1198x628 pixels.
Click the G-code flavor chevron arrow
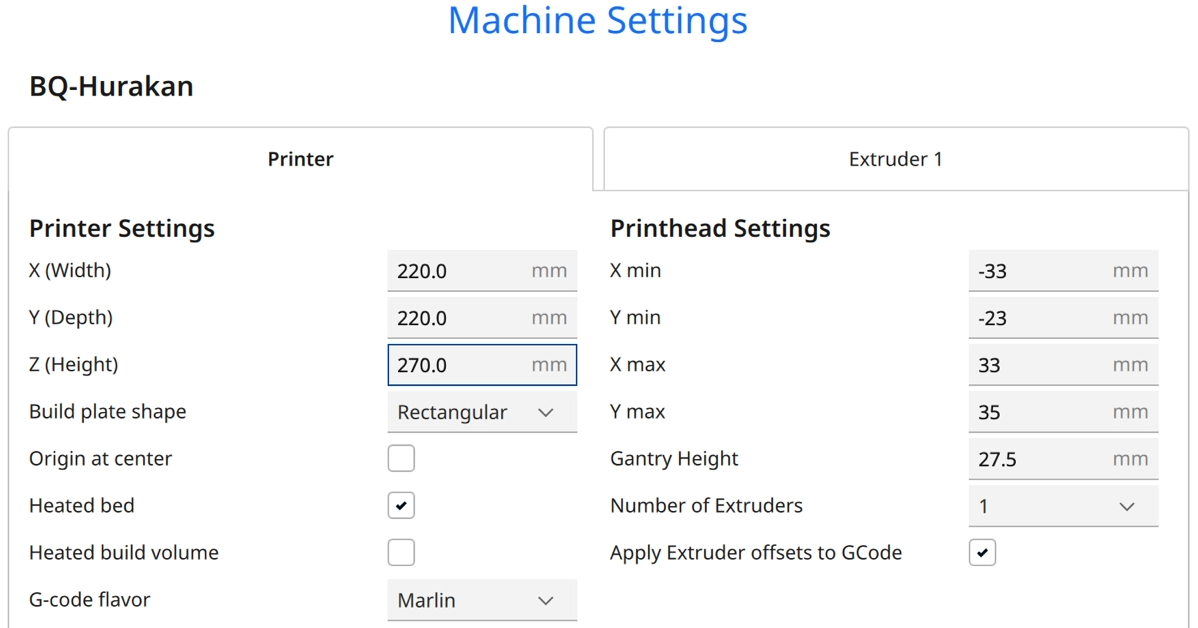(x=546, y=600)
